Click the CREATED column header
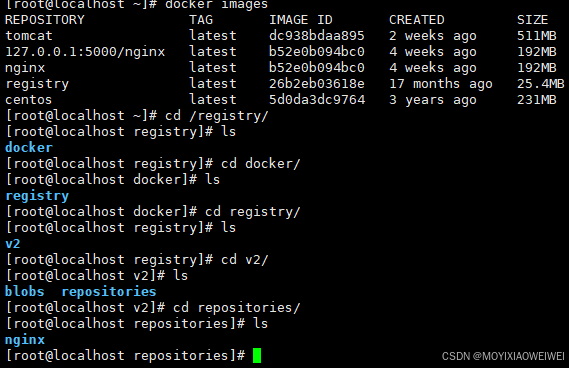Screen dimensions: 569x368 tap(417, 20)
